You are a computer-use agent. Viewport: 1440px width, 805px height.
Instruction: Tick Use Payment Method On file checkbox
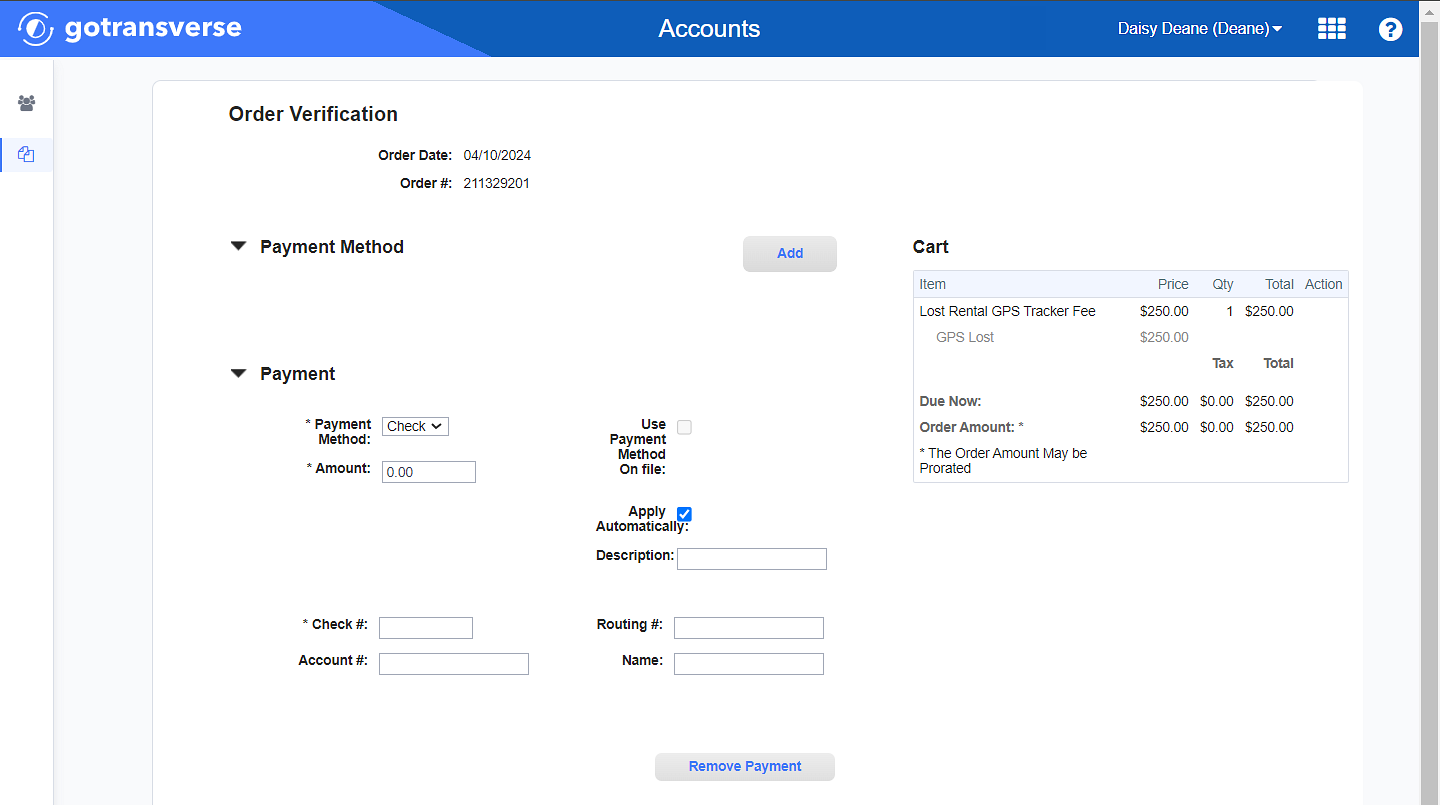pyautogui.click(x=684, y=427)
